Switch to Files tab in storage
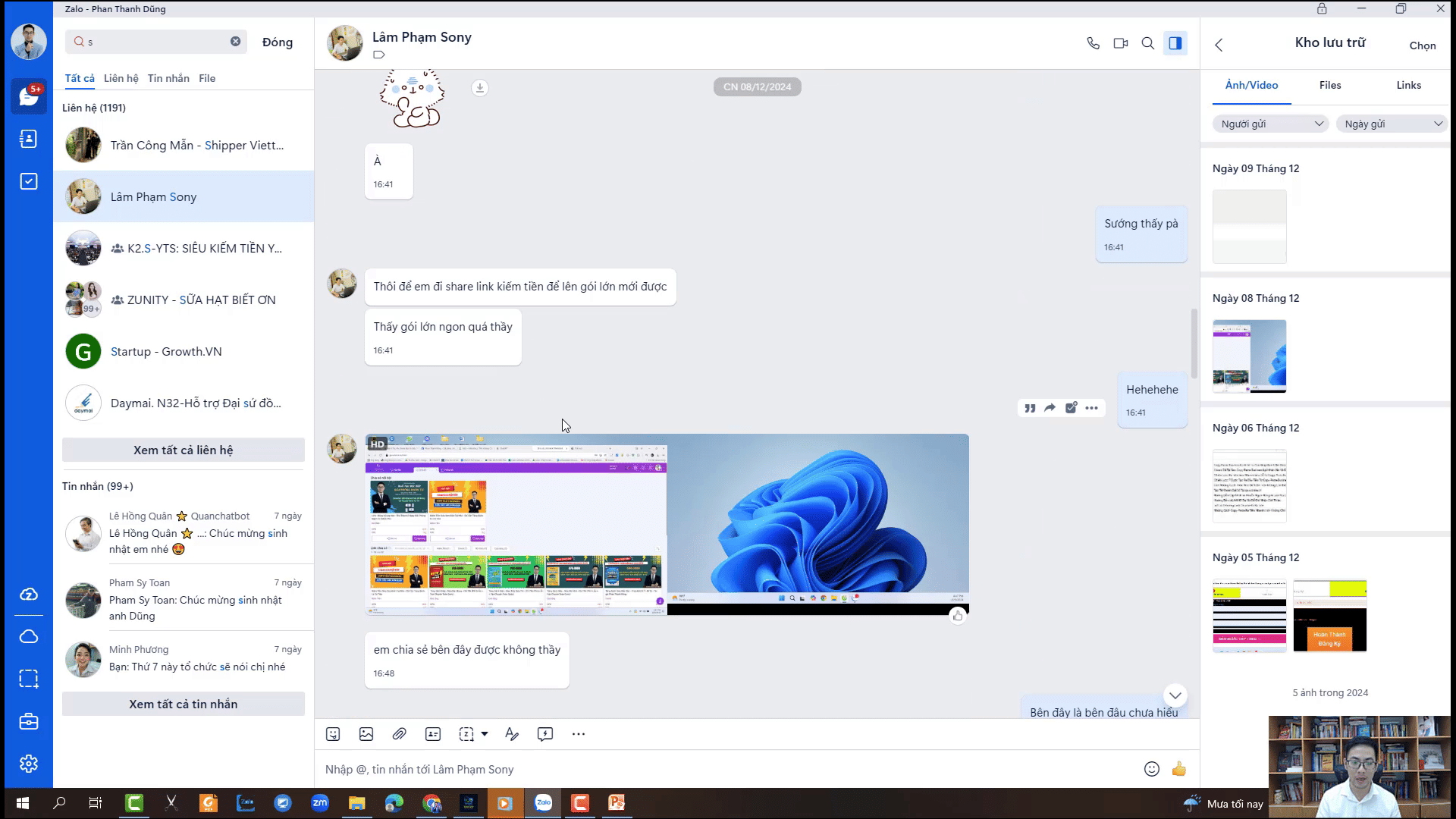 (x=1330, y=85)
